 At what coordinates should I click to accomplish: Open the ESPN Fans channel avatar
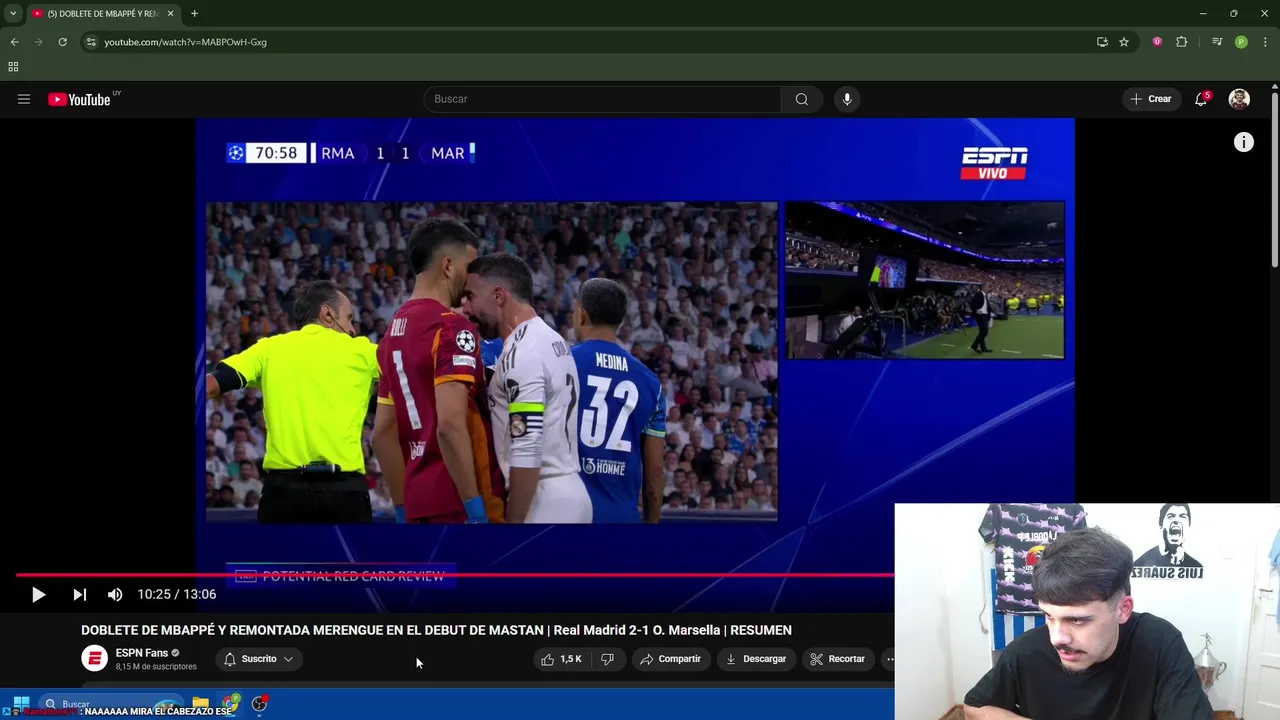click(94, 658)
